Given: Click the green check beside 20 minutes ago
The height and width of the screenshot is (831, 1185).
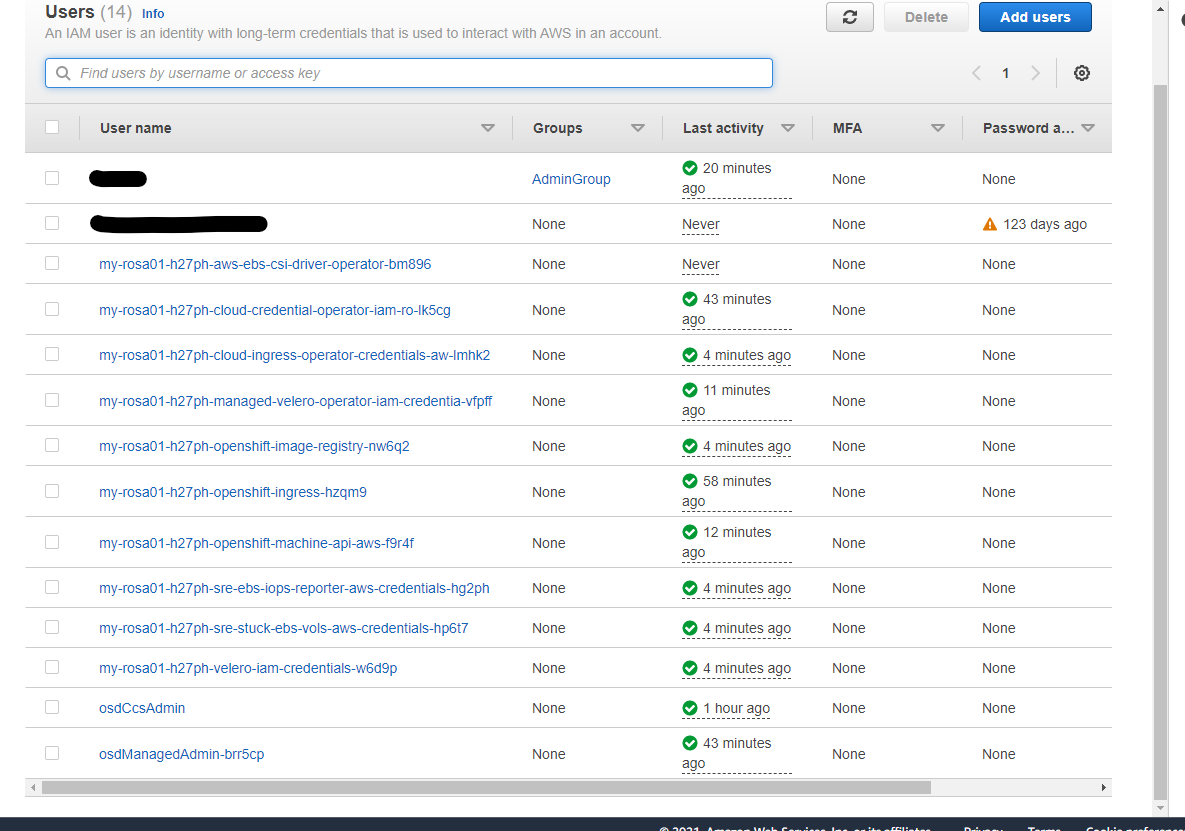Looking at the screenshot, I should point(689,168).
